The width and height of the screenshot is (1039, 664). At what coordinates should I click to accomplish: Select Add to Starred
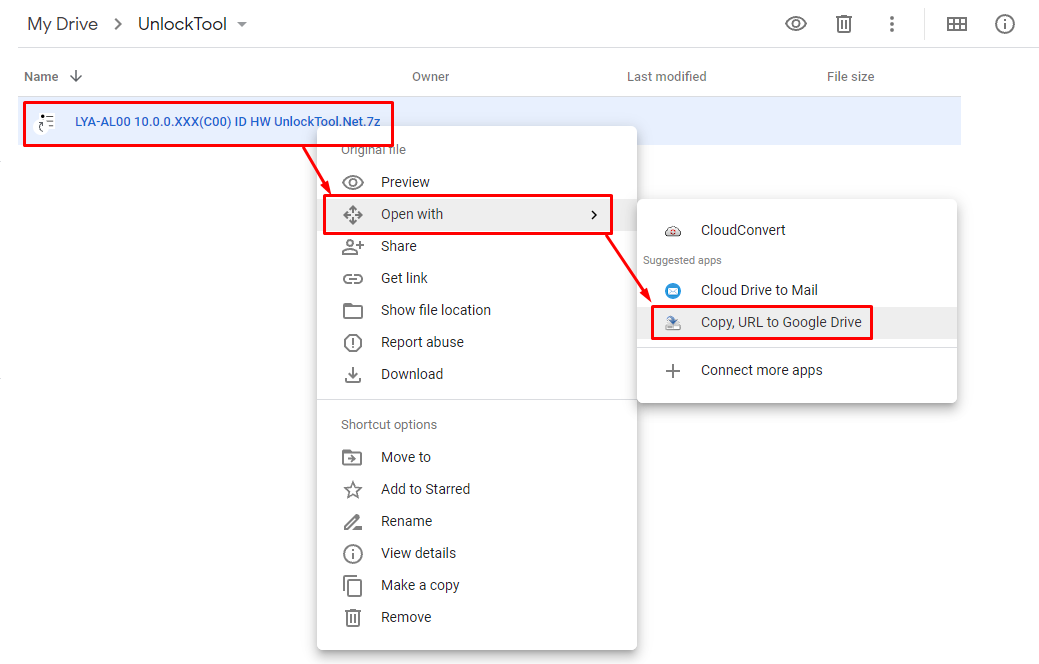(x=476, y=489)
